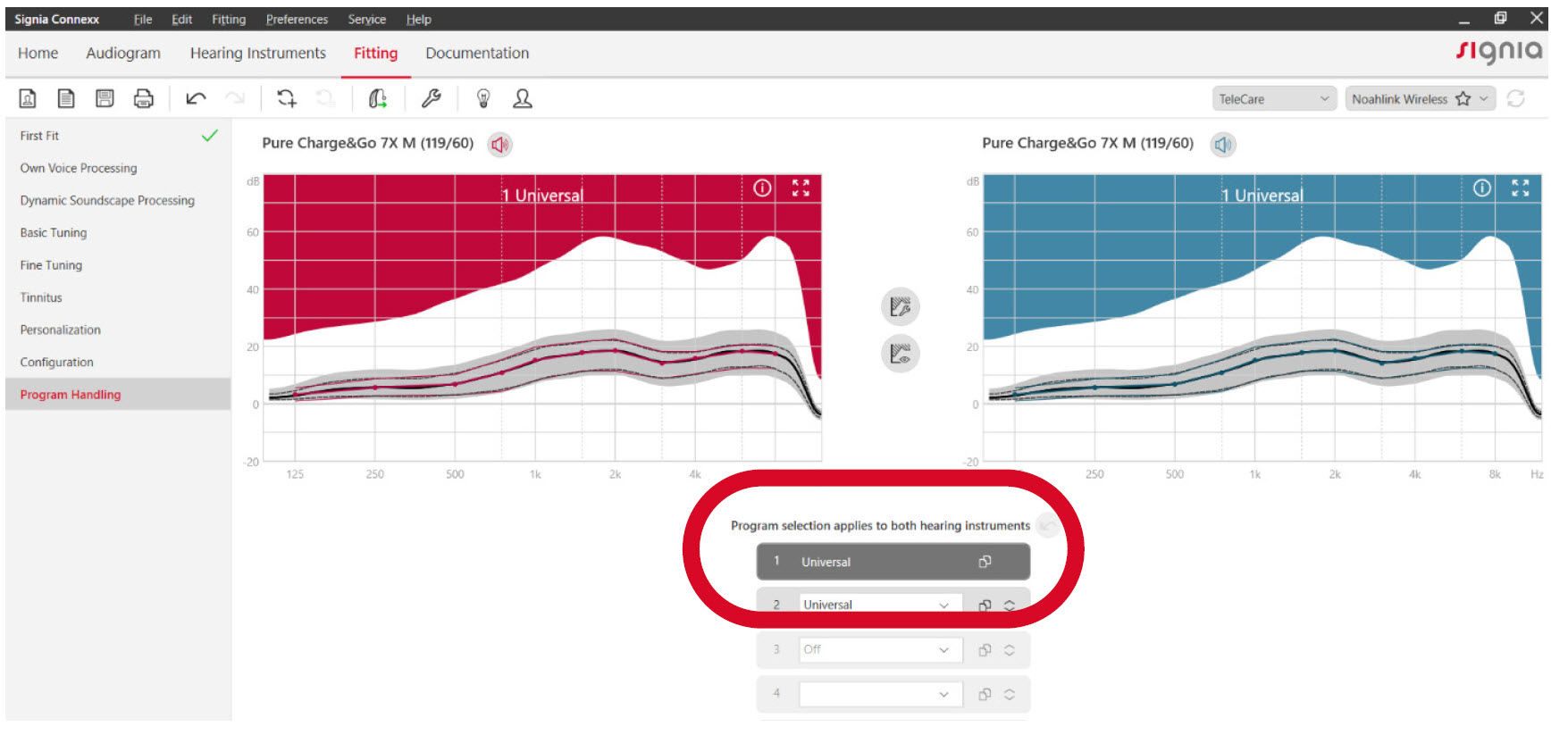
Task: Undo last change with the curved arrow
Action: [196, 98]
